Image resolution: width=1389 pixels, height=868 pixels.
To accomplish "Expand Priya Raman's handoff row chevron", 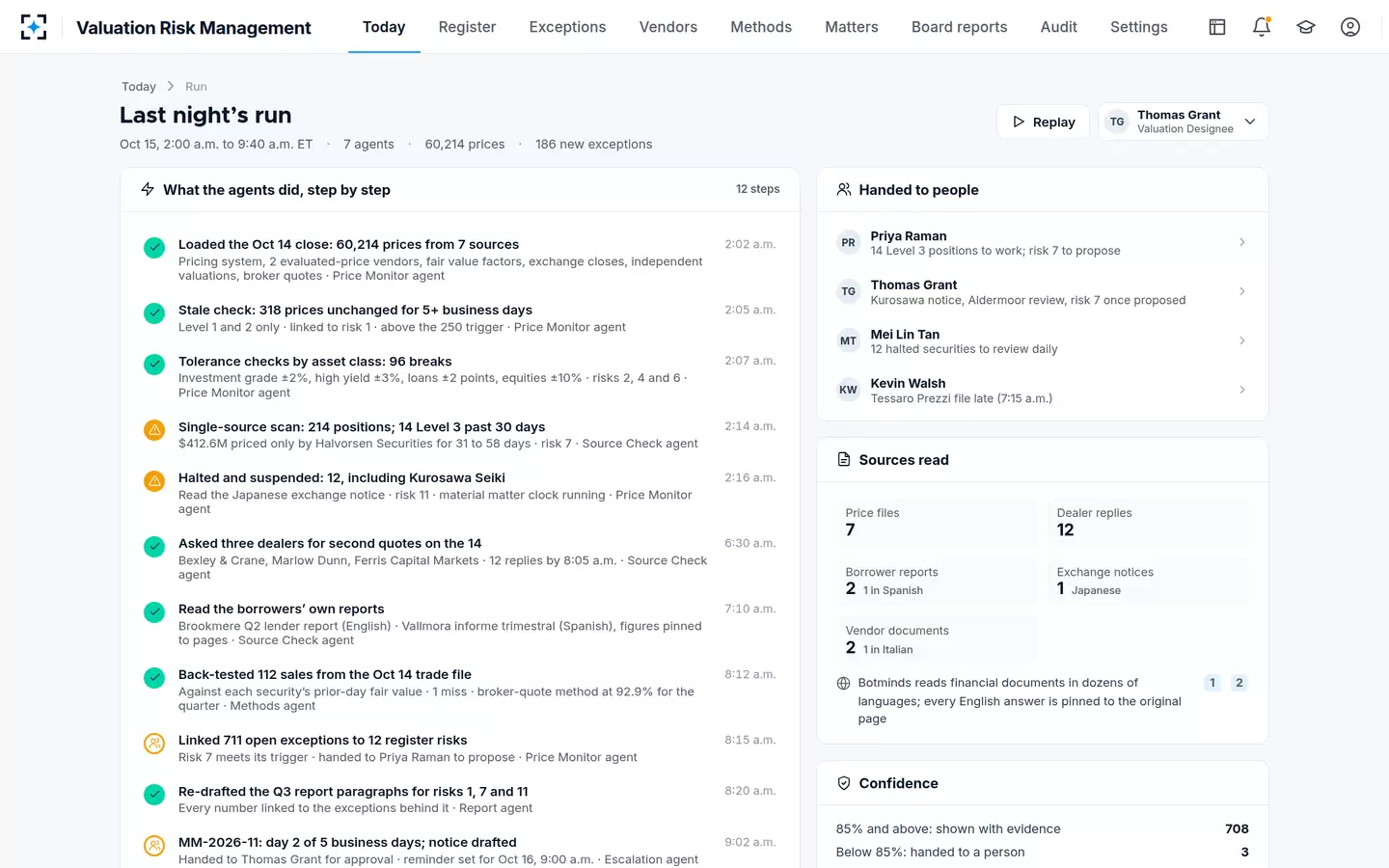I will (1241, 242).
